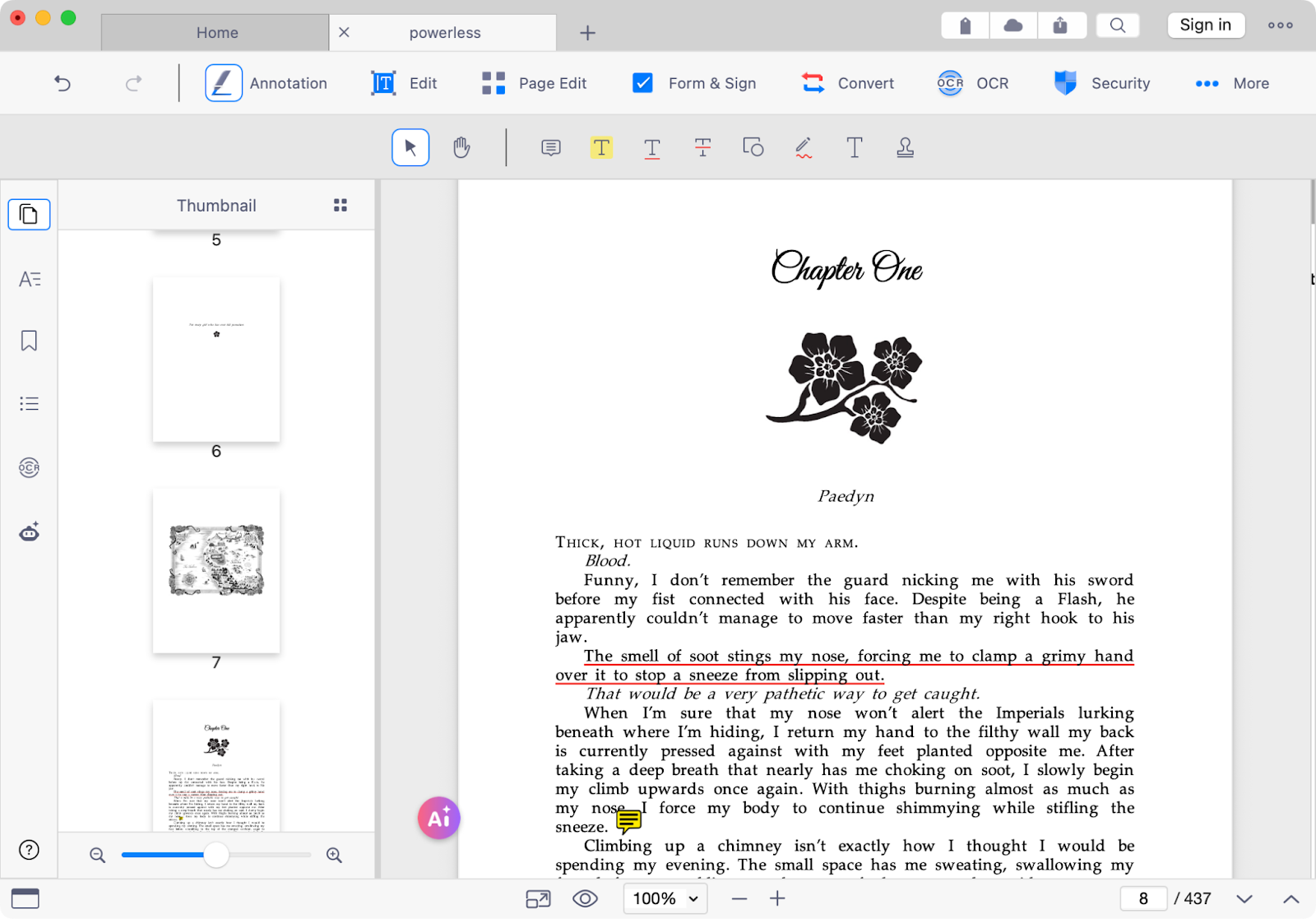The height and width of the screenshot is (919, 1316).
Task: Click the floating AI assistant button
Action: click(x=438, y=818)
